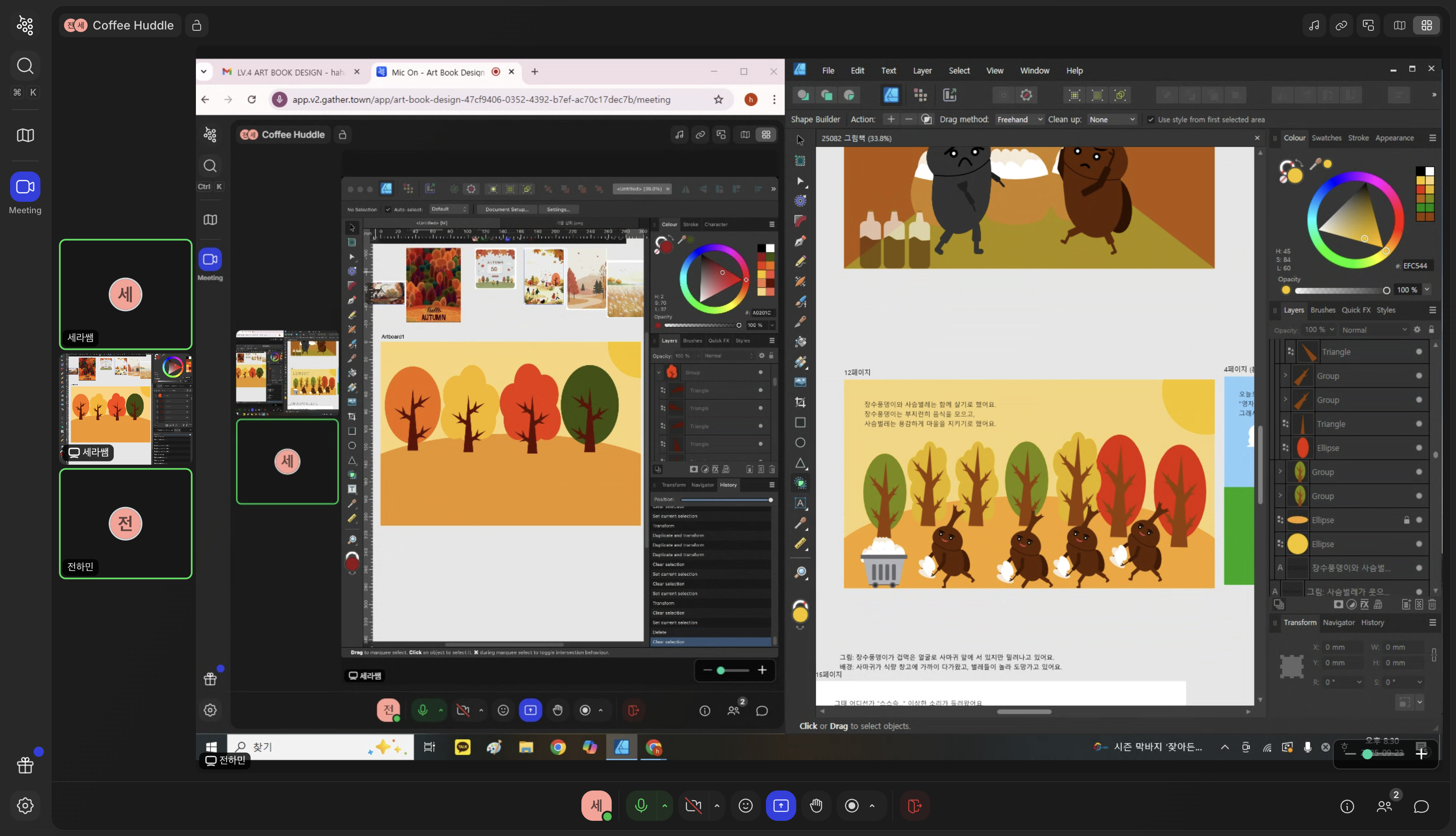The height and width of the screenshot is (836, 1456).
Task: Click share screen button in bar with 세 avatar
Action: (x=781, y=806)
